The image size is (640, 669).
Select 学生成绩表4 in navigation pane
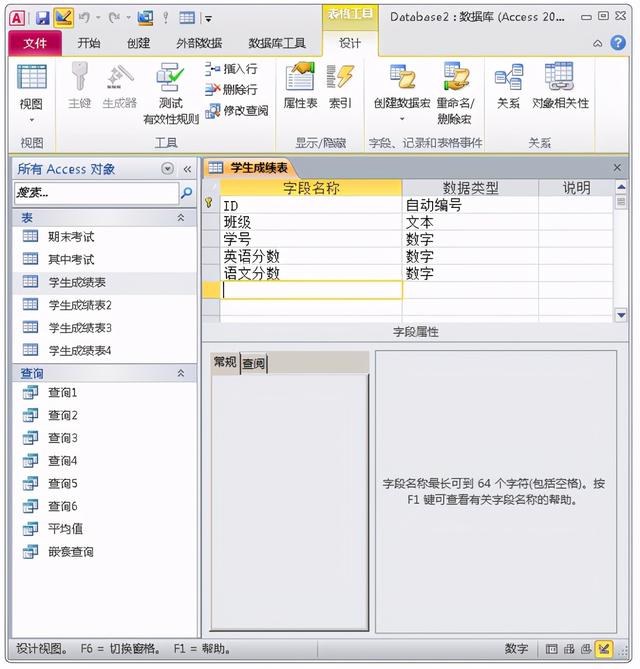pyautogui.click(x=80, y=351)
